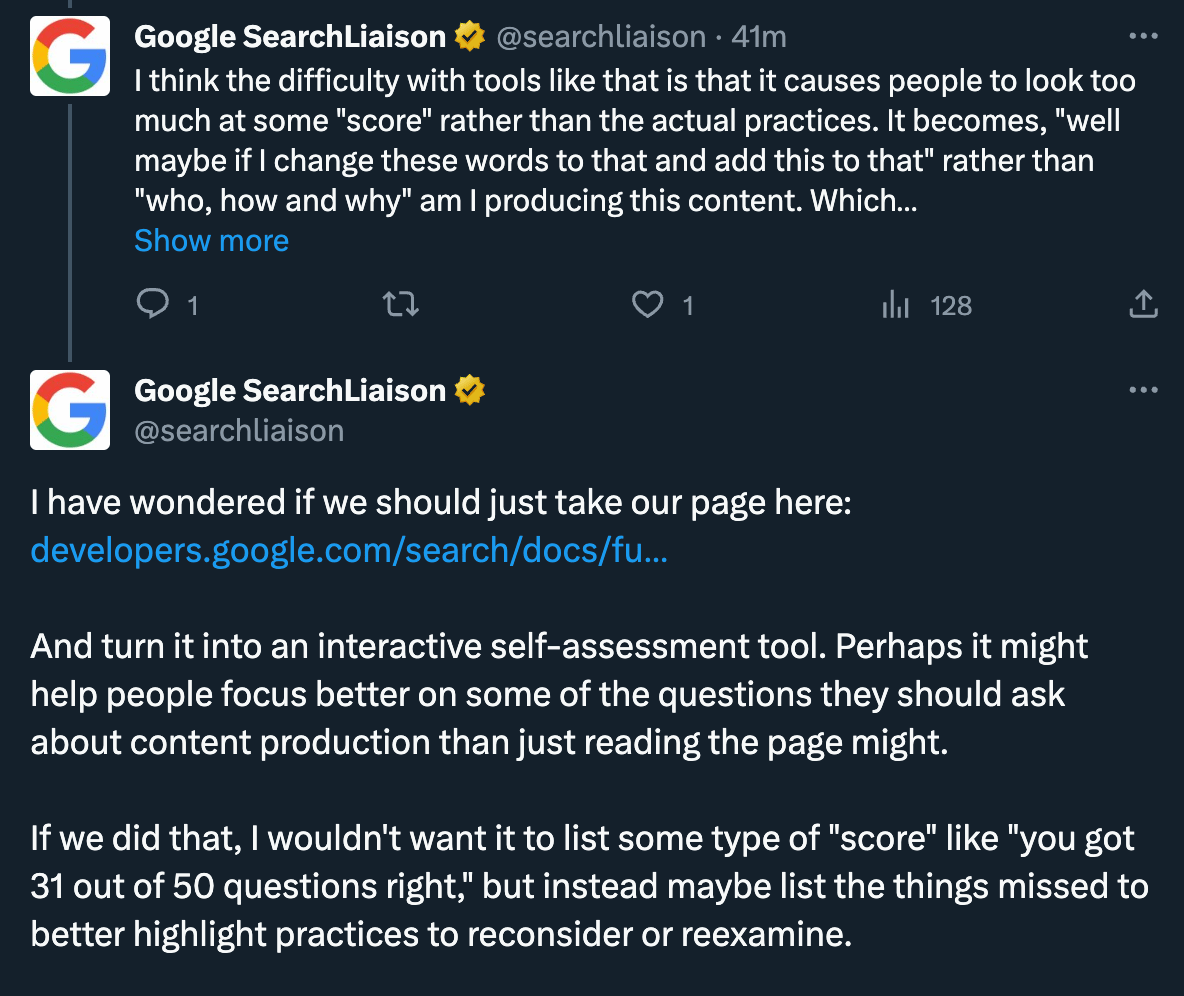Share the first tweet using the upload icon
The height and width of the screenshot is (996, 1184).
1143,304
